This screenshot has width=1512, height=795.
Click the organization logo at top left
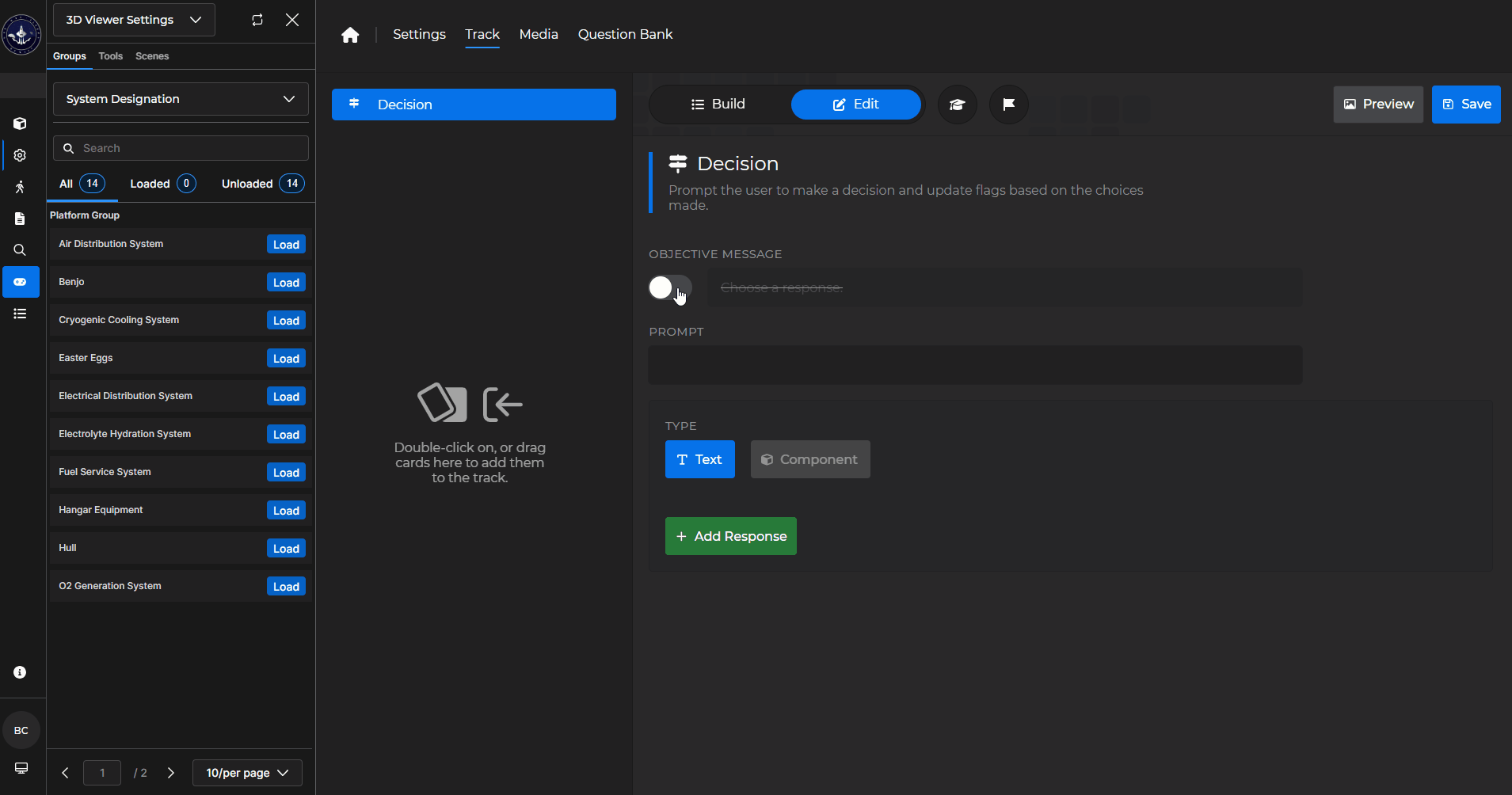(x=21, y=34)
